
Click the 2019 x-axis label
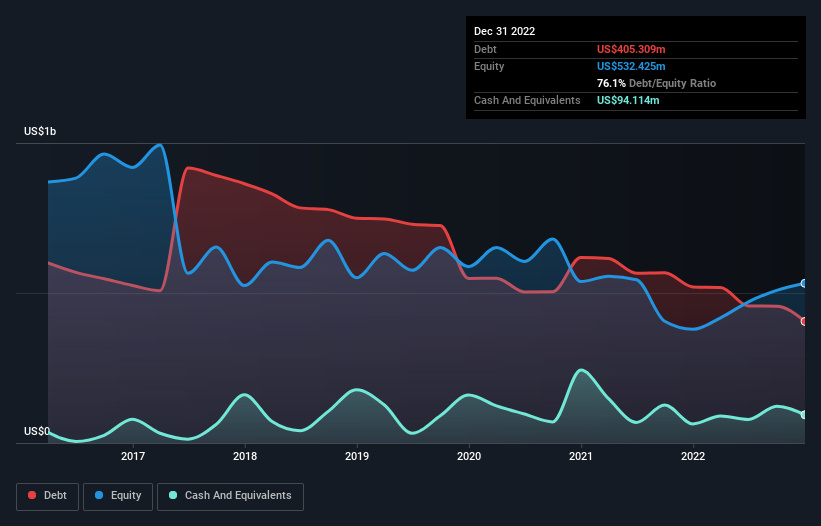click(357, 456)
